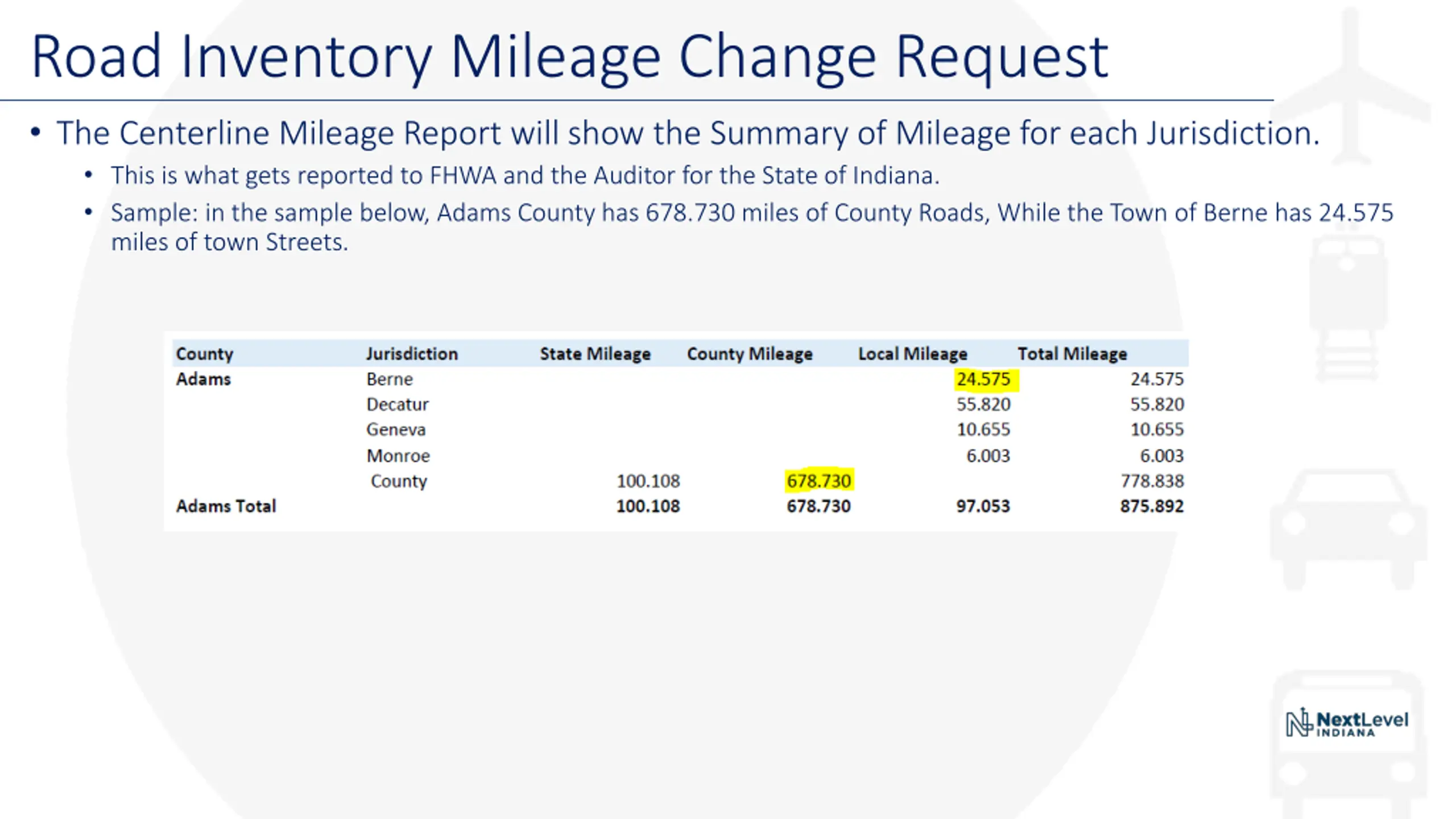Click County row state mileage 100.108
Image resolution: width=1456 pixels, height=819 pixels.
click(x=648, y=481)
